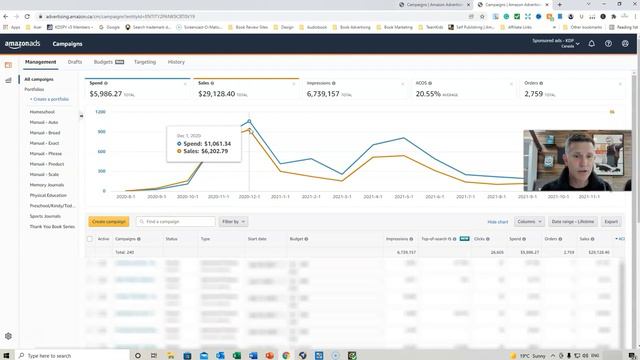Click the Windows taskbar search box

coord(71,356)
